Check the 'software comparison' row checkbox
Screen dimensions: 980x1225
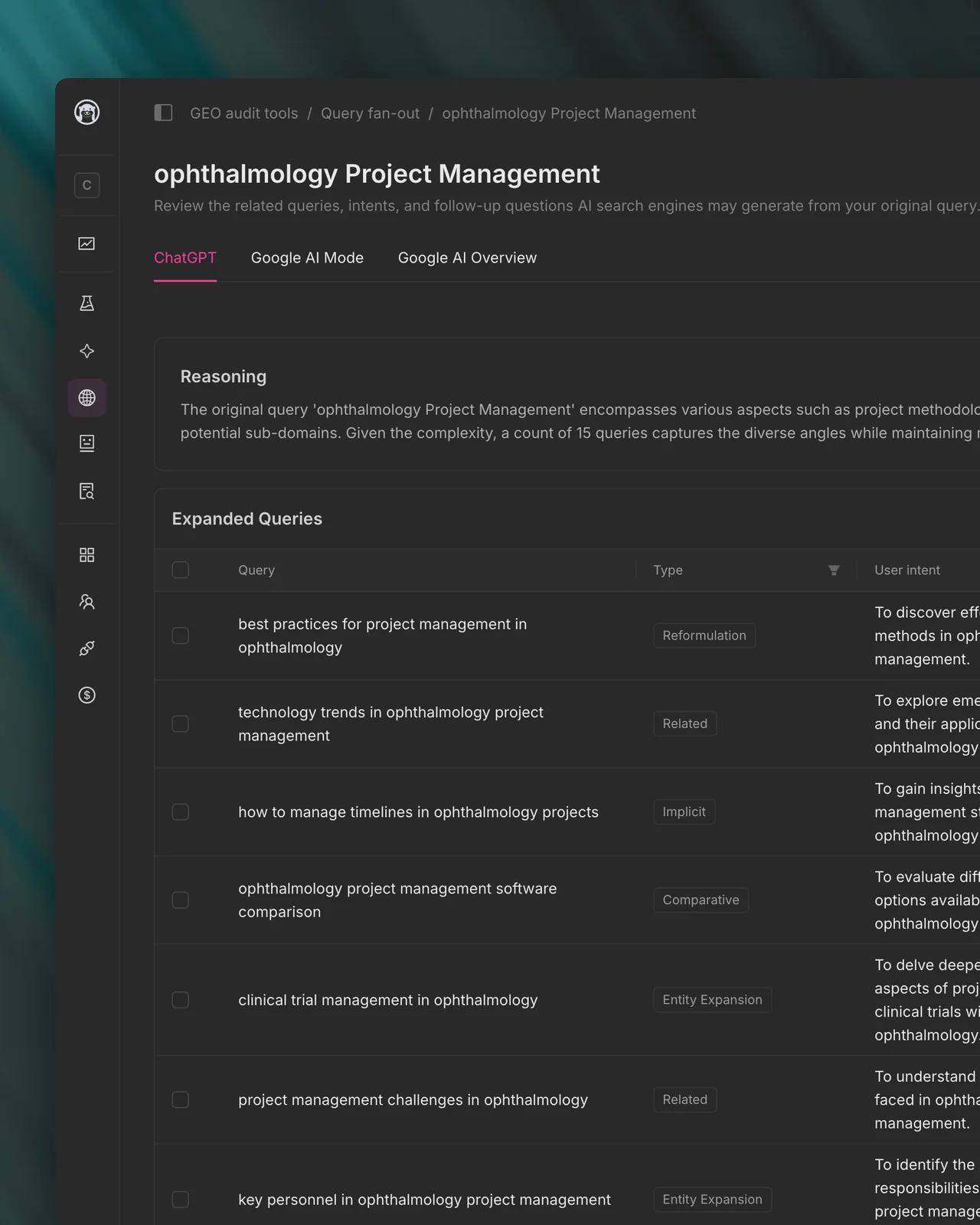click(181, 900)
